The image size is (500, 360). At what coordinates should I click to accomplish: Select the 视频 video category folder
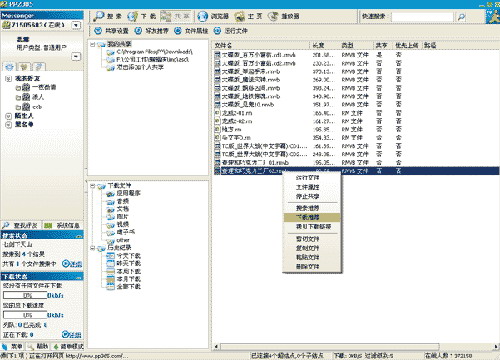click(x=118, y=224)
